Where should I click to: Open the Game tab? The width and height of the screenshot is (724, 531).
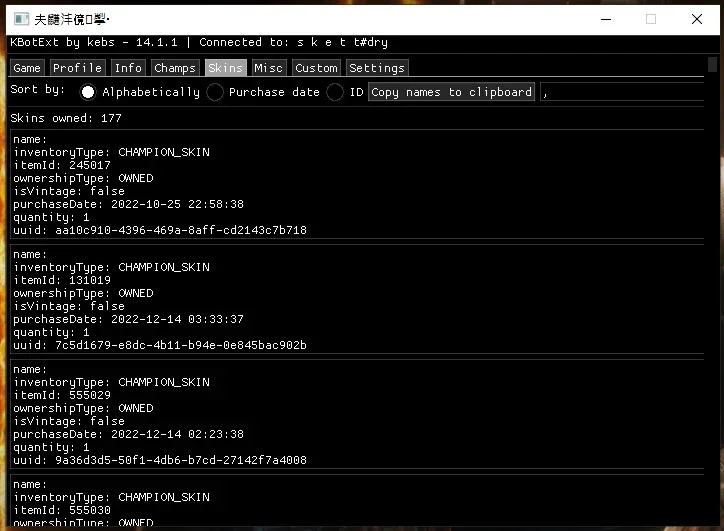(27, 68)
